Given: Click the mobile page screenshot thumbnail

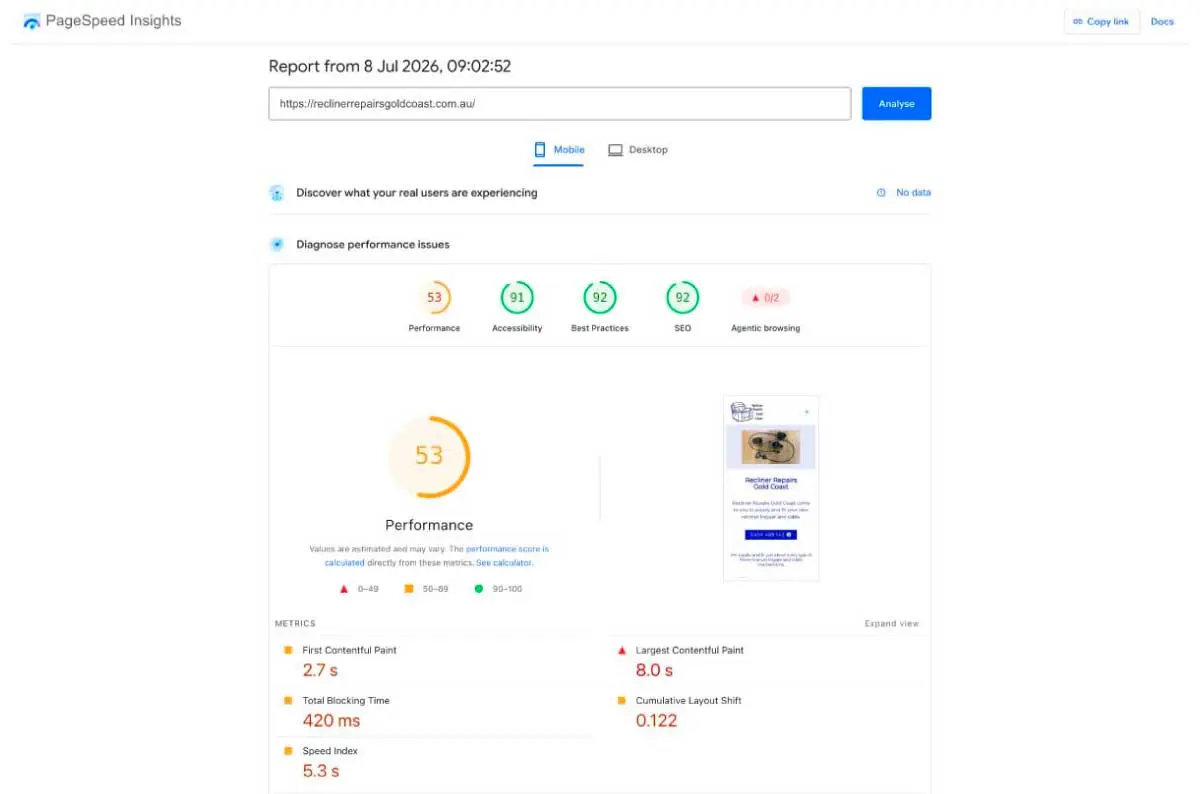Looking at the screenshot, I should (x=771, y=488).
